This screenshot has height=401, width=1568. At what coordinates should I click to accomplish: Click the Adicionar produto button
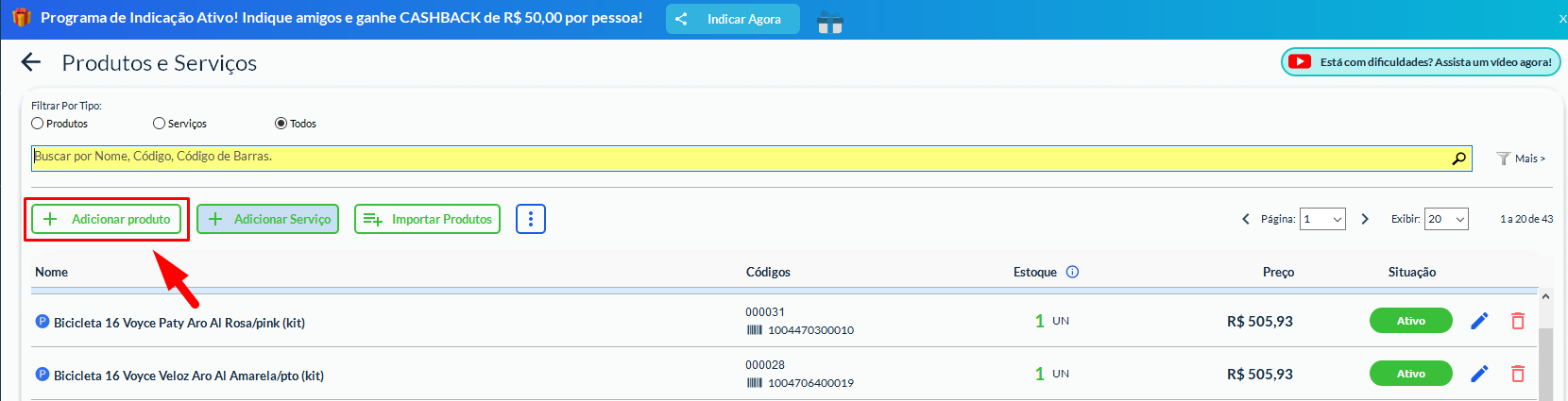pos(107,219)
